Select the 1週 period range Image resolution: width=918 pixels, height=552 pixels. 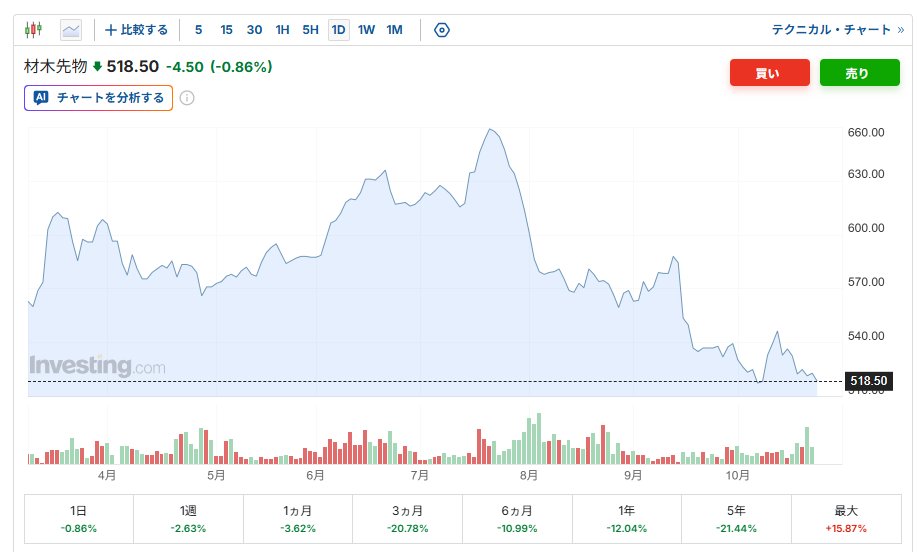coord(188,519)
